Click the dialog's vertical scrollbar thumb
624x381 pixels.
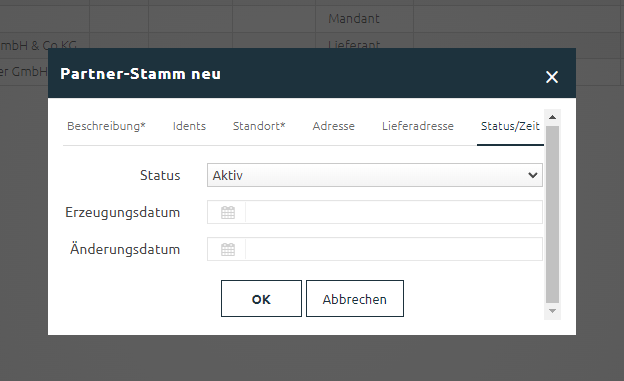click(x=552, y=215)
